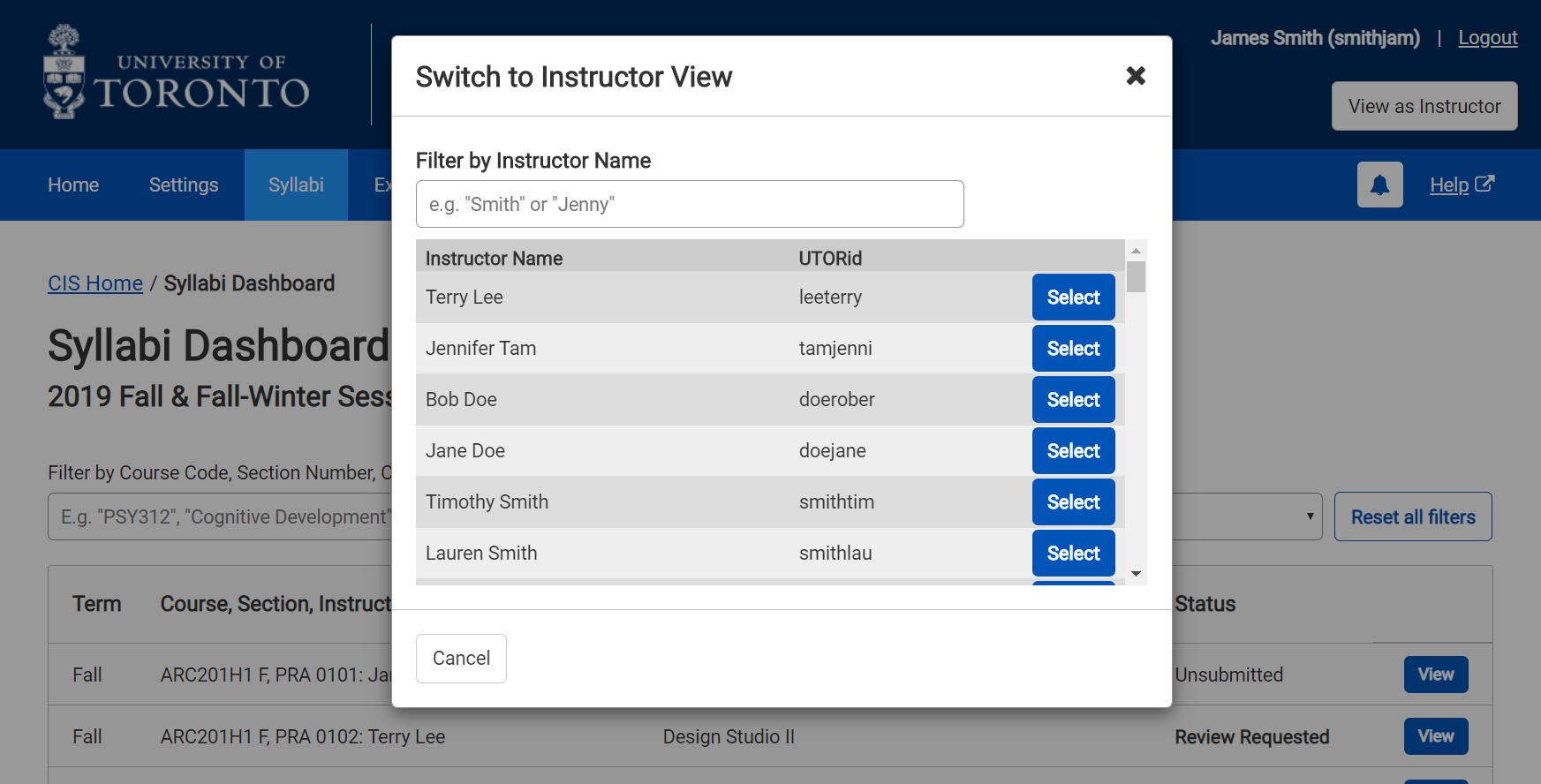Open the Syllabi tab
Viewport: 1541px width, 784px height.
tap(296, 185)
